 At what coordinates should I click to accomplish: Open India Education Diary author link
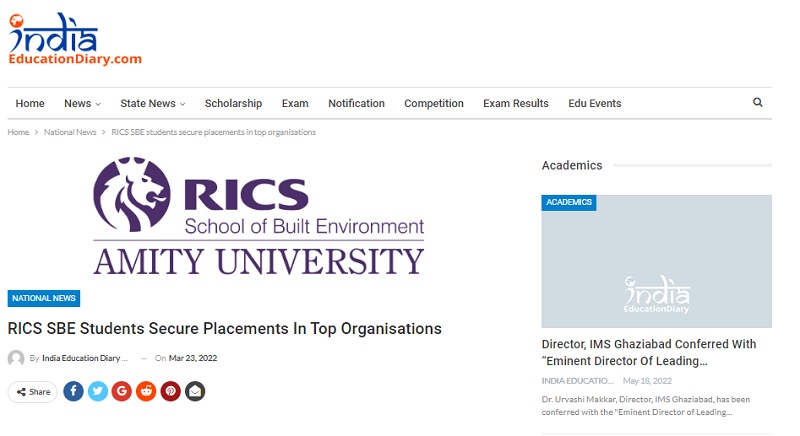(85, 358)
